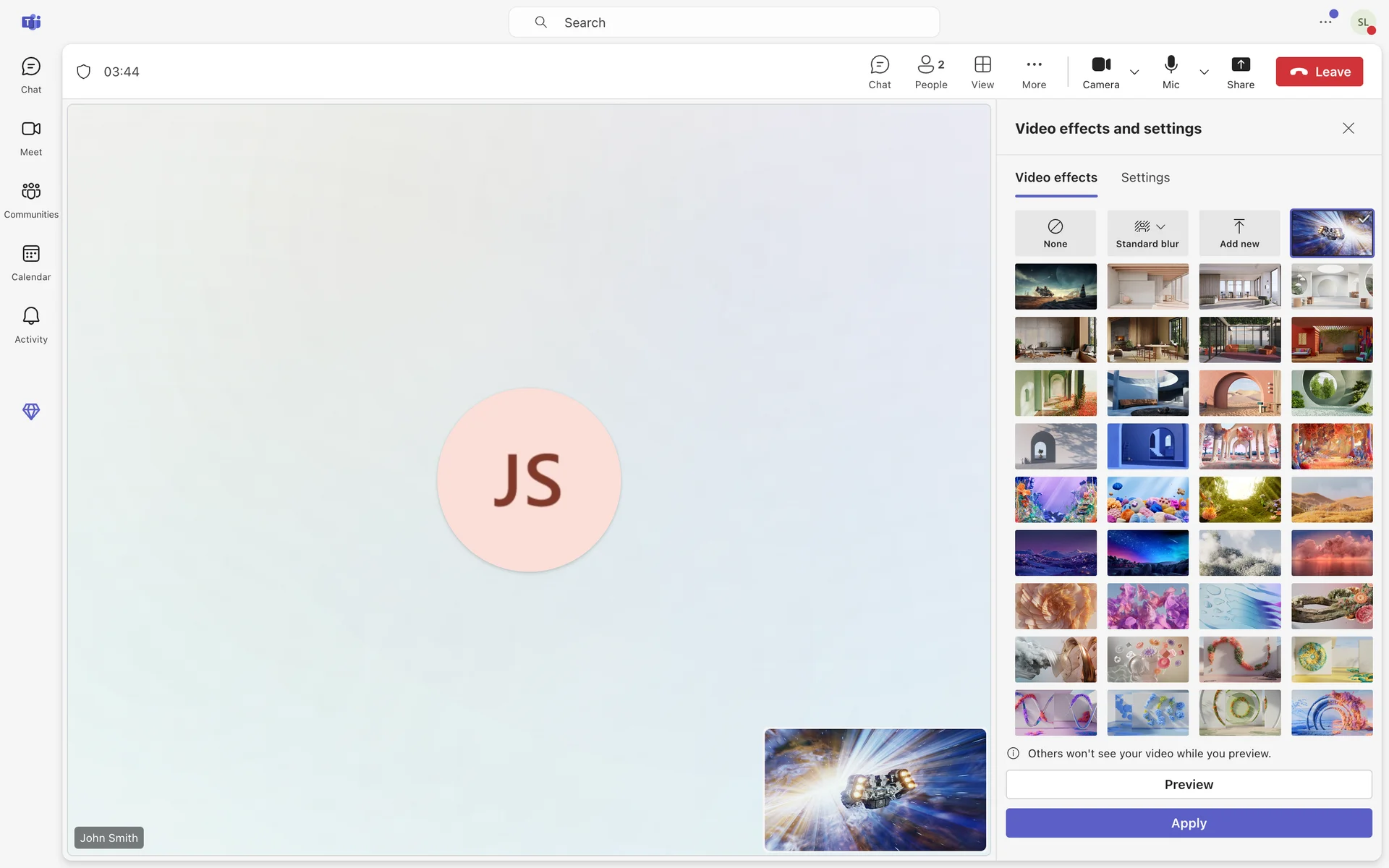Expand the Mic options chevron
The image size is (1389, 868).
[1204, 72]
